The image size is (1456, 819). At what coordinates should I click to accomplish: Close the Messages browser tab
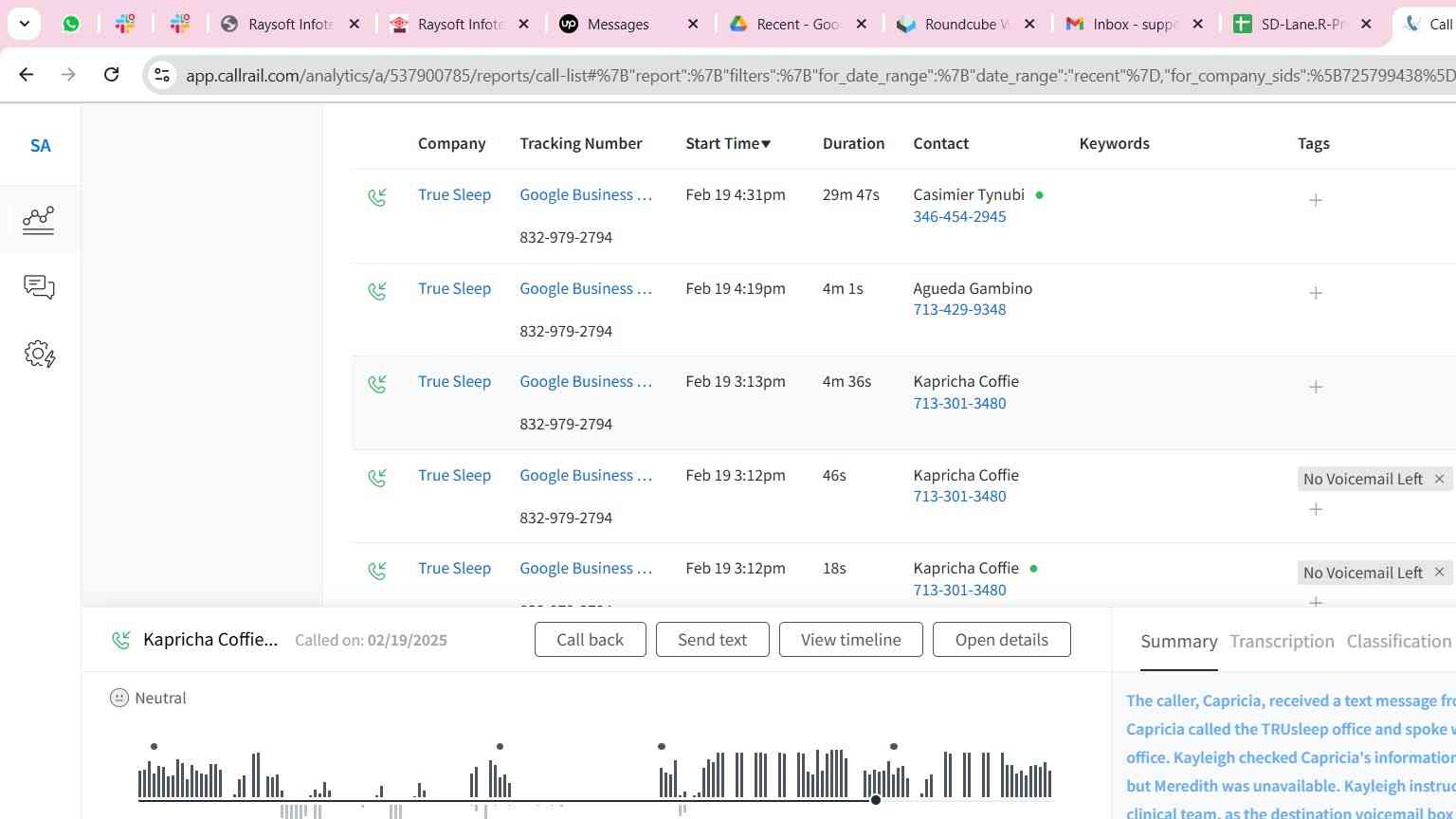(x=693, y=24)
